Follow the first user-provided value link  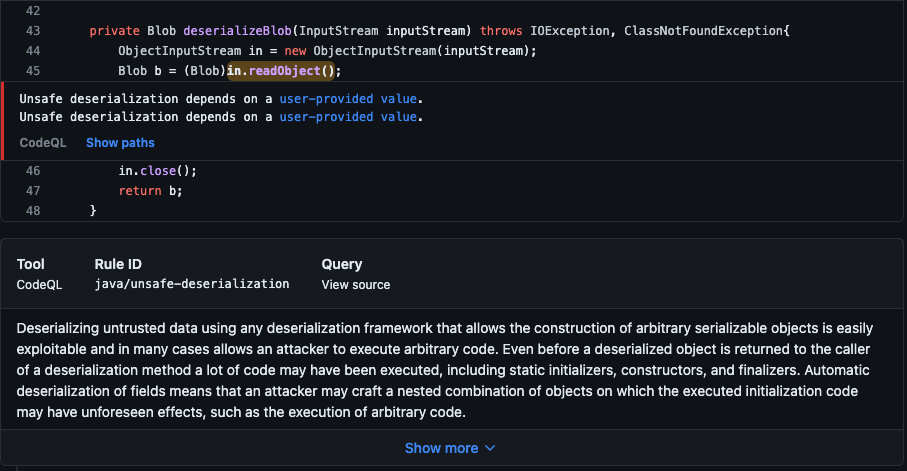[347, 99]
